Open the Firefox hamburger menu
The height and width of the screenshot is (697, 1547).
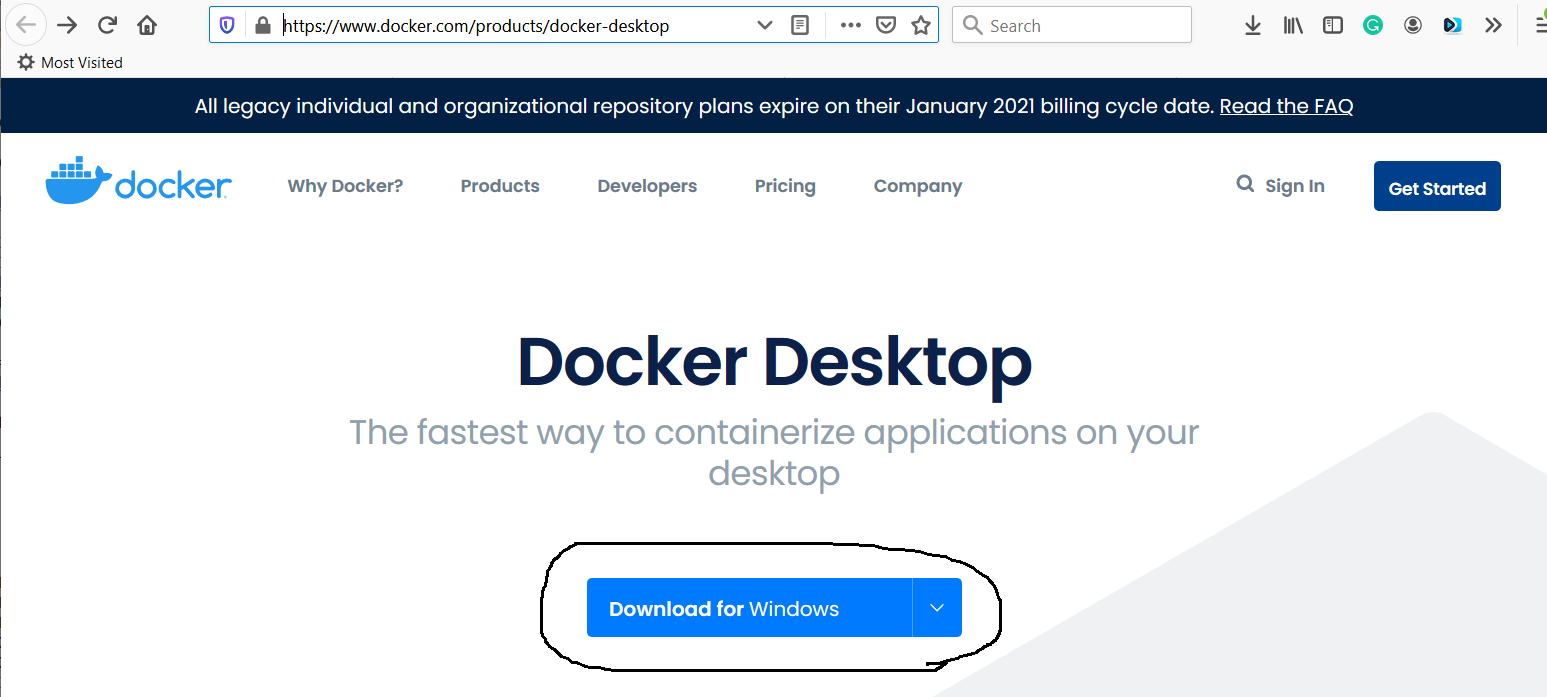click(x=1540, y=26)
